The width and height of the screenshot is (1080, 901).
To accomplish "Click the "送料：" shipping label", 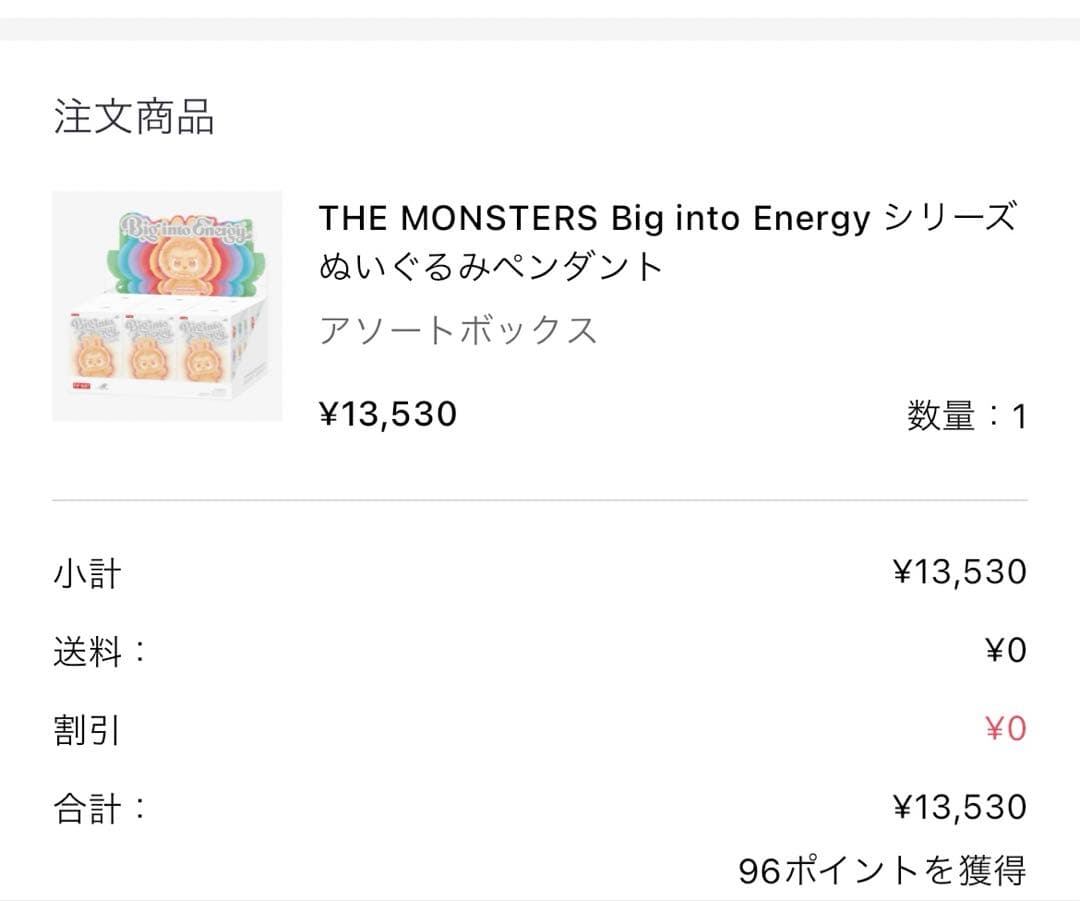I will pyautogui.click(x=100, y=652).
